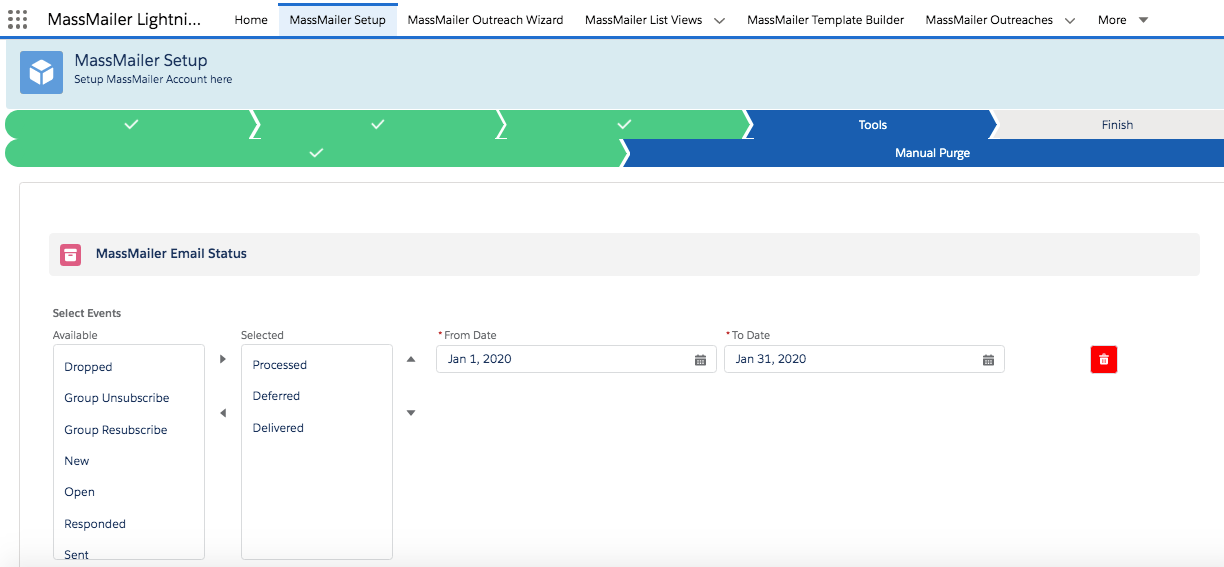Open the App Launcher grid icon
Image resolution: width=1224 pixels, height=567 pixels.
pos(18,19)
